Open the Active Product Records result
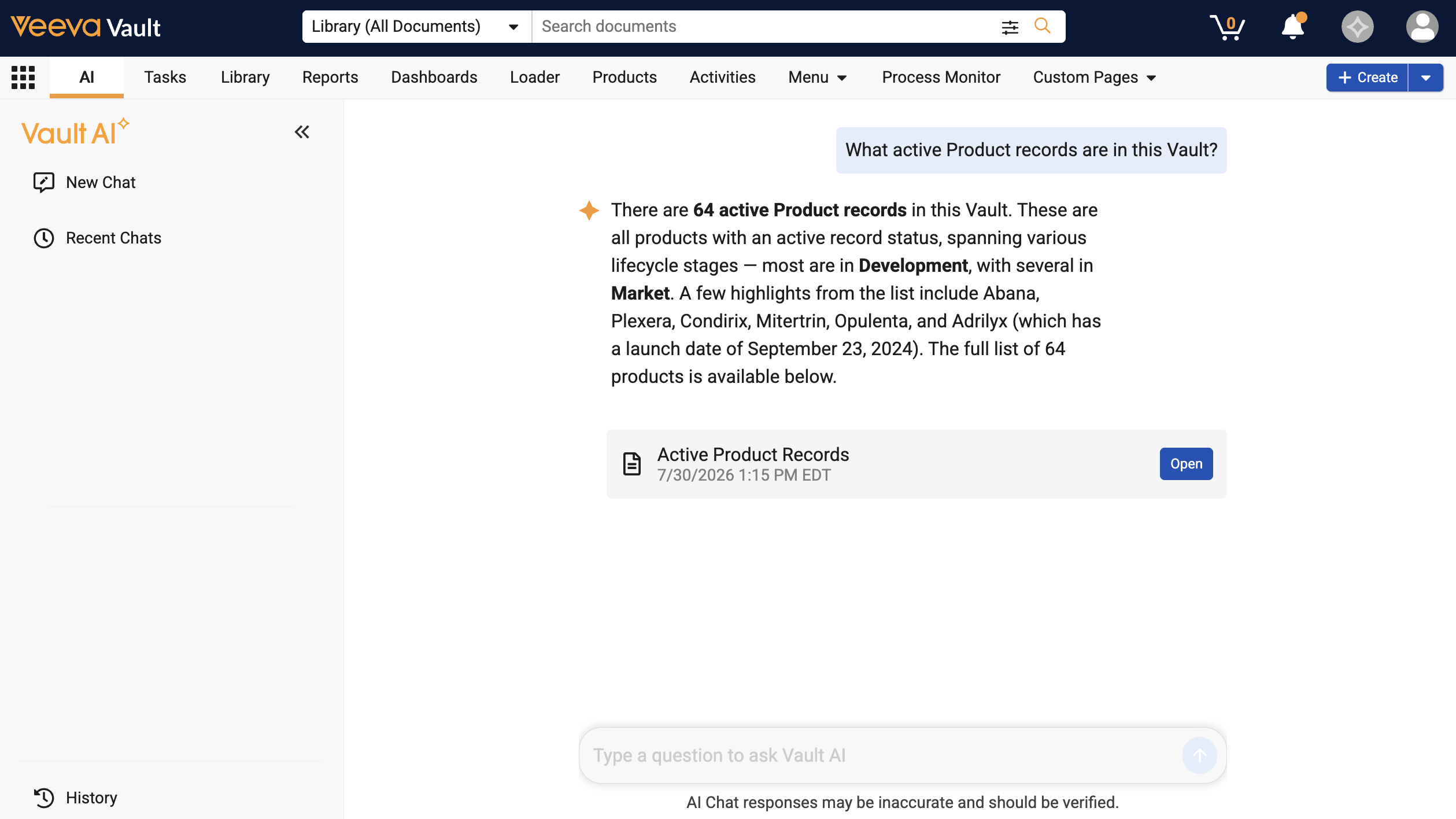Image resolution: width=1456 pixels, height=819 pixels. [1186, 464]
